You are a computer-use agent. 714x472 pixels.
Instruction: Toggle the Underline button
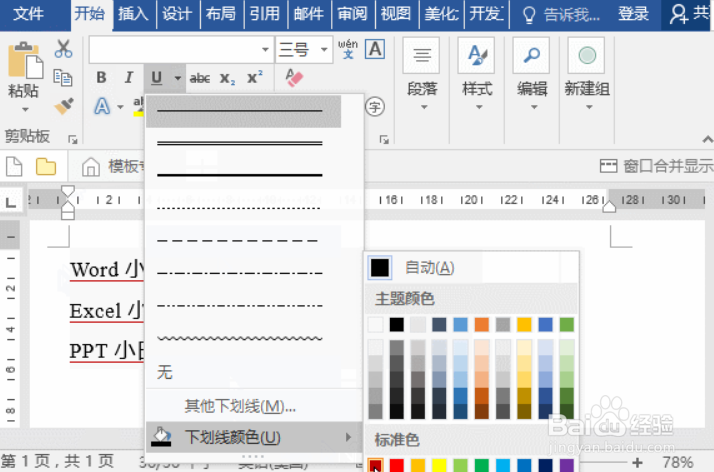pyautogui.click(x=157, y=78)
